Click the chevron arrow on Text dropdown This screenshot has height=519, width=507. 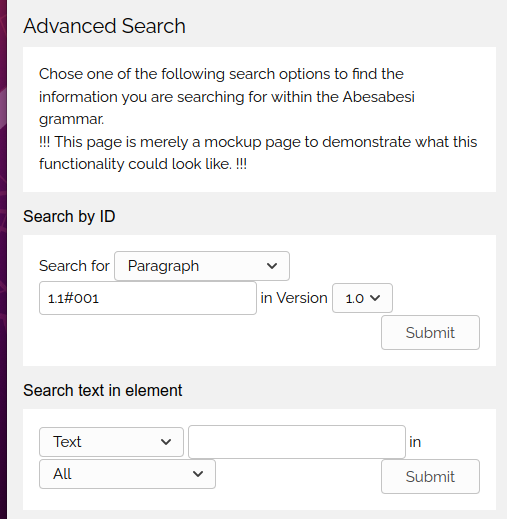(166, 442)
